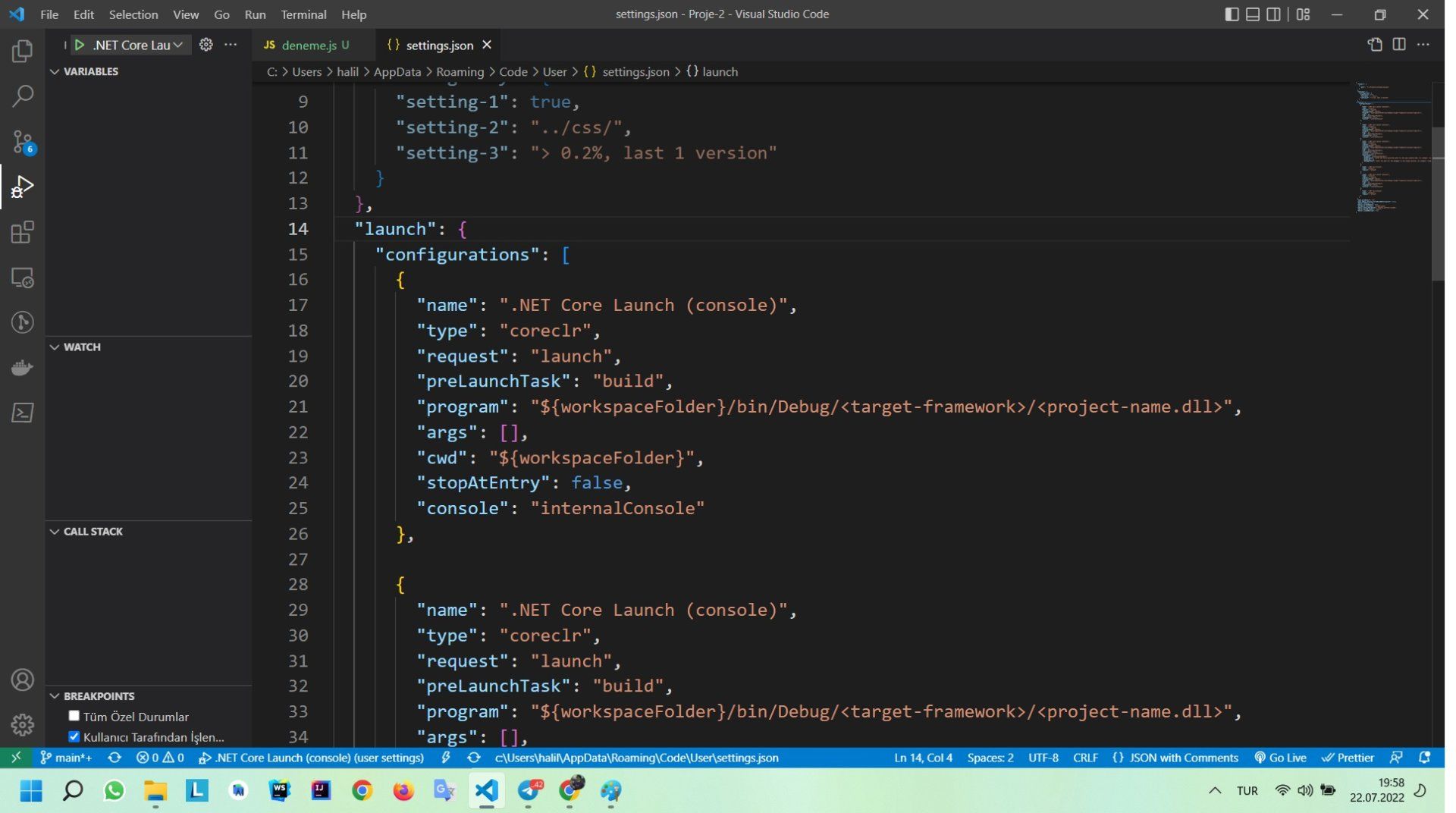Open the Manage gear at bottom of activity bar

click(22, 725)
